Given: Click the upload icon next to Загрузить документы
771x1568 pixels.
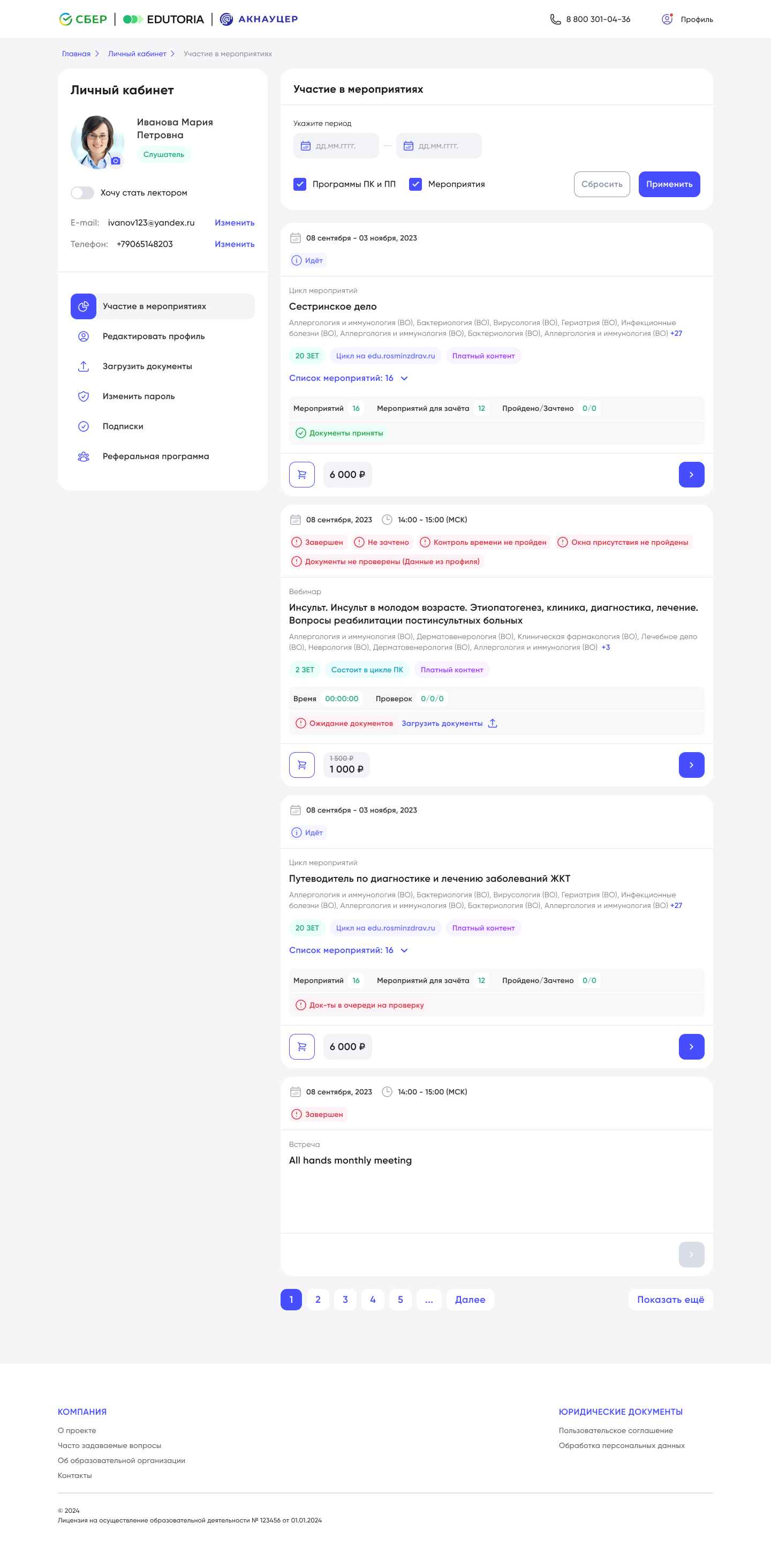Looking at the screenshot, I should pyautogui.click(x=493, y=723).
